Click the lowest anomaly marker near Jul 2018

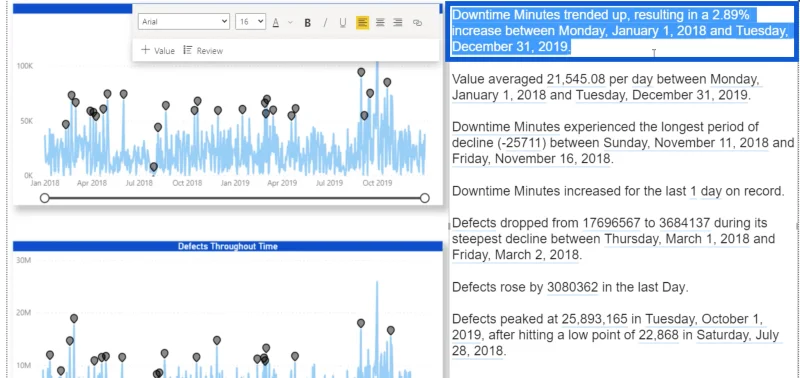point(154,166)
